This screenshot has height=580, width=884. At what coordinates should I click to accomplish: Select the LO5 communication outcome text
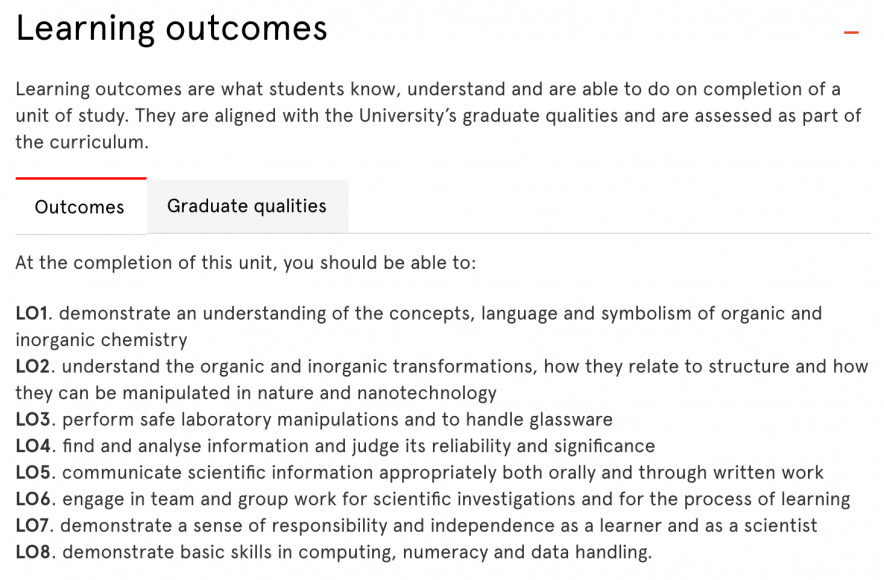coord(420,472)
